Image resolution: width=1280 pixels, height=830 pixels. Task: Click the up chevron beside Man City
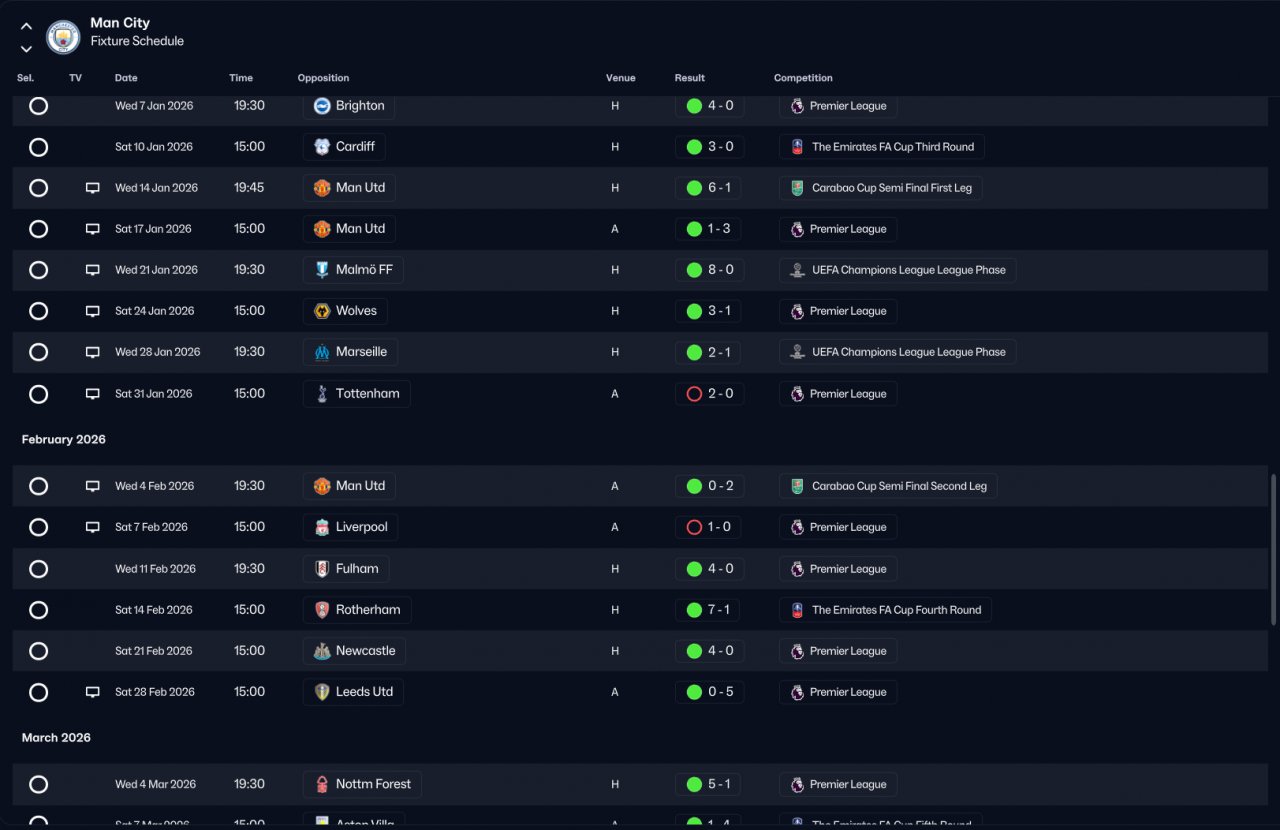(26, 26)
